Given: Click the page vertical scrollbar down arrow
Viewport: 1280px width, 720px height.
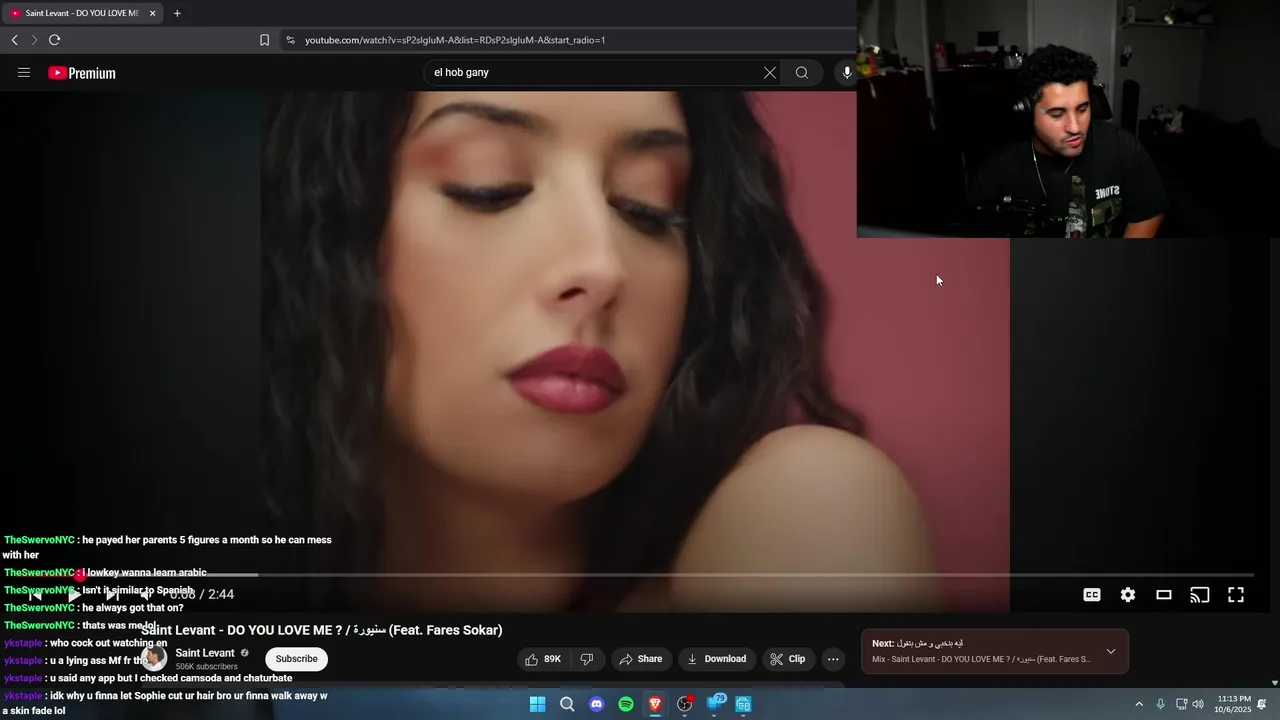Looking at the screenshot, I should [x=1274, y=683].
